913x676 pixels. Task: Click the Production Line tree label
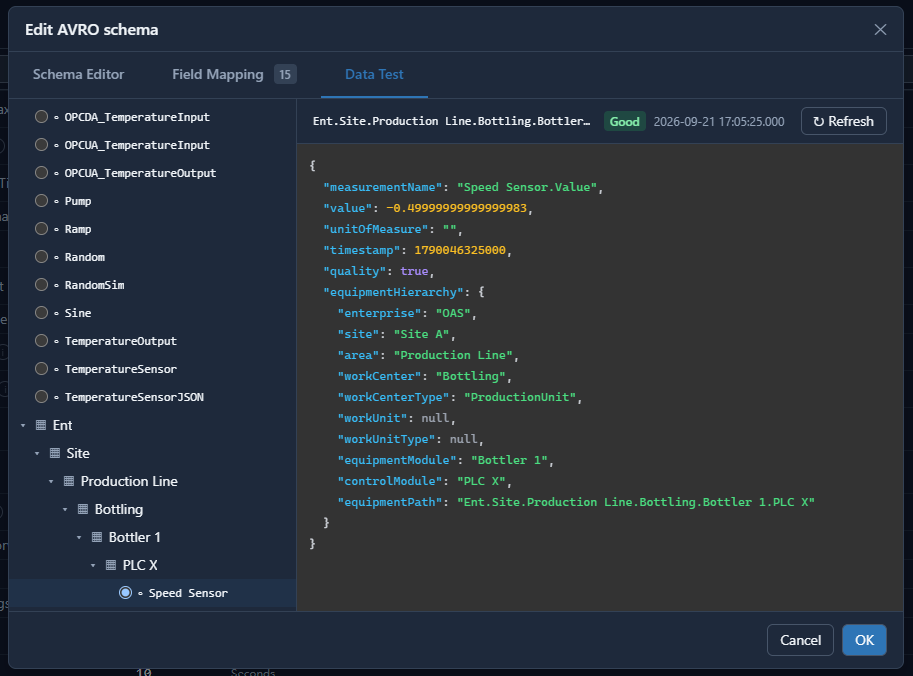point(129,481)
